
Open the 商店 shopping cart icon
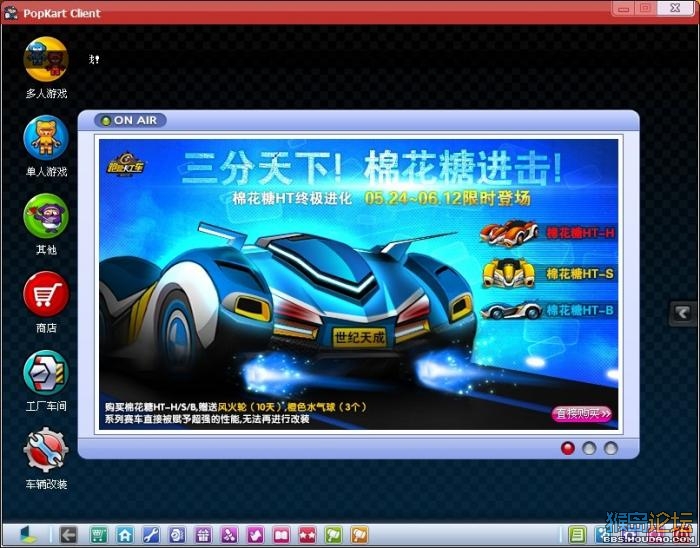46,294
